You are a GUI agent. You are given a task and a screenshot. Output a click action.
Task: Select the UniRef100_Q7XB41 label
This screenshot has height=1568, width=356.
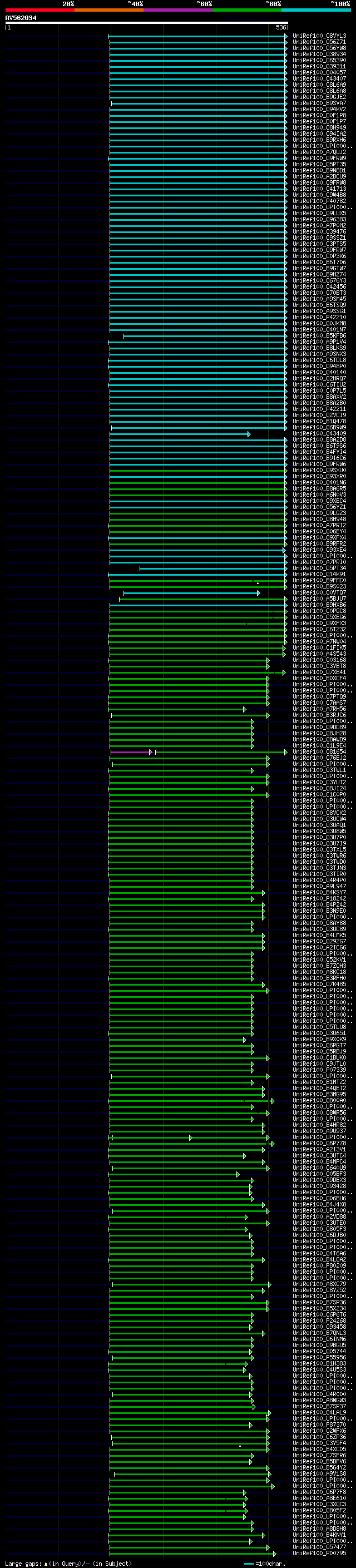click(x=319, y=672)
